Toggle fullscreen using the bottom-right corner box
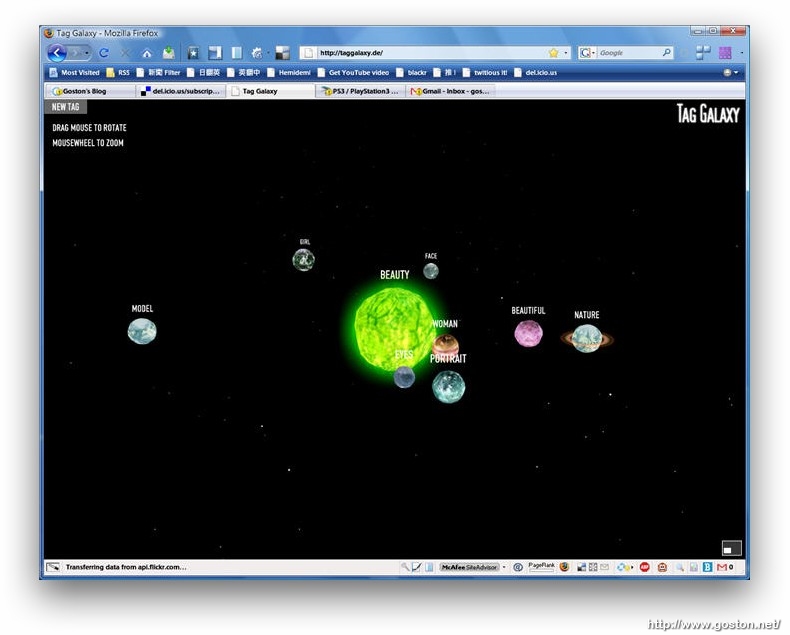The height and width of the screenshot is (635, 790). 731,547
